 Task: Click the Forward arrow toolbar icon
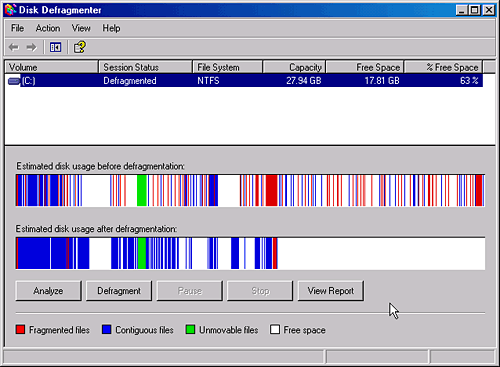(x=32, y=47)
